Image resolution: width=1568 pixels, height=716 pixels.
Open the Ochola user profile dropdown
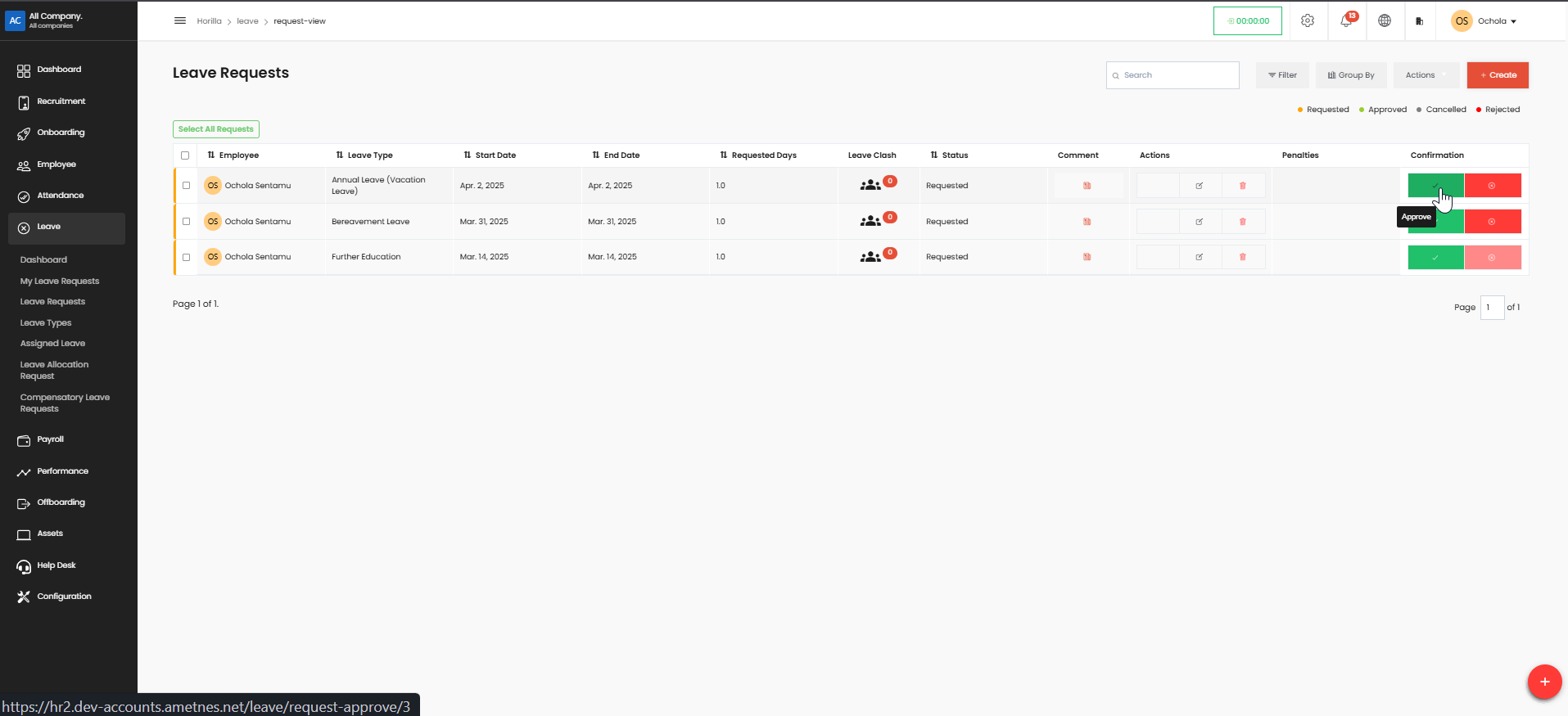click(x=1484, y=21)
